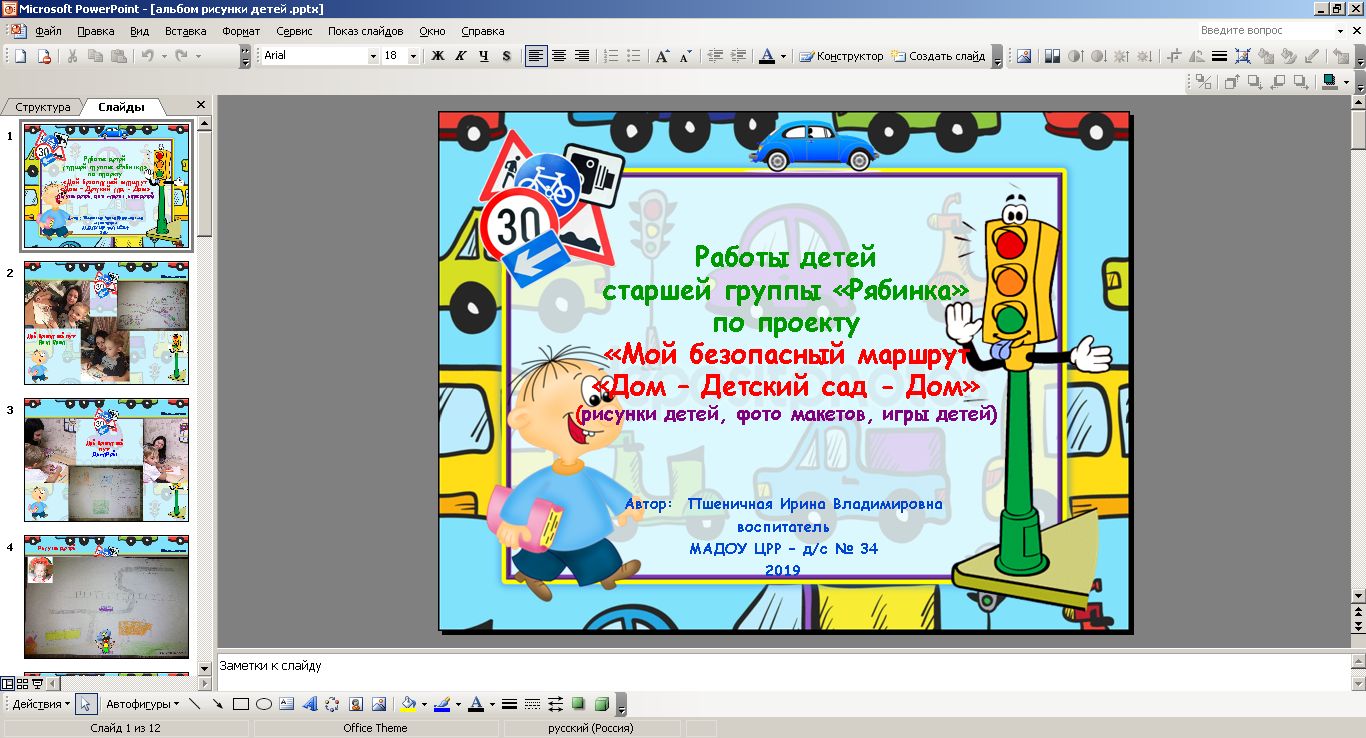Apply shadow style to object
This screenshot has width=1366, height=738.
click(x=578, y=704)
